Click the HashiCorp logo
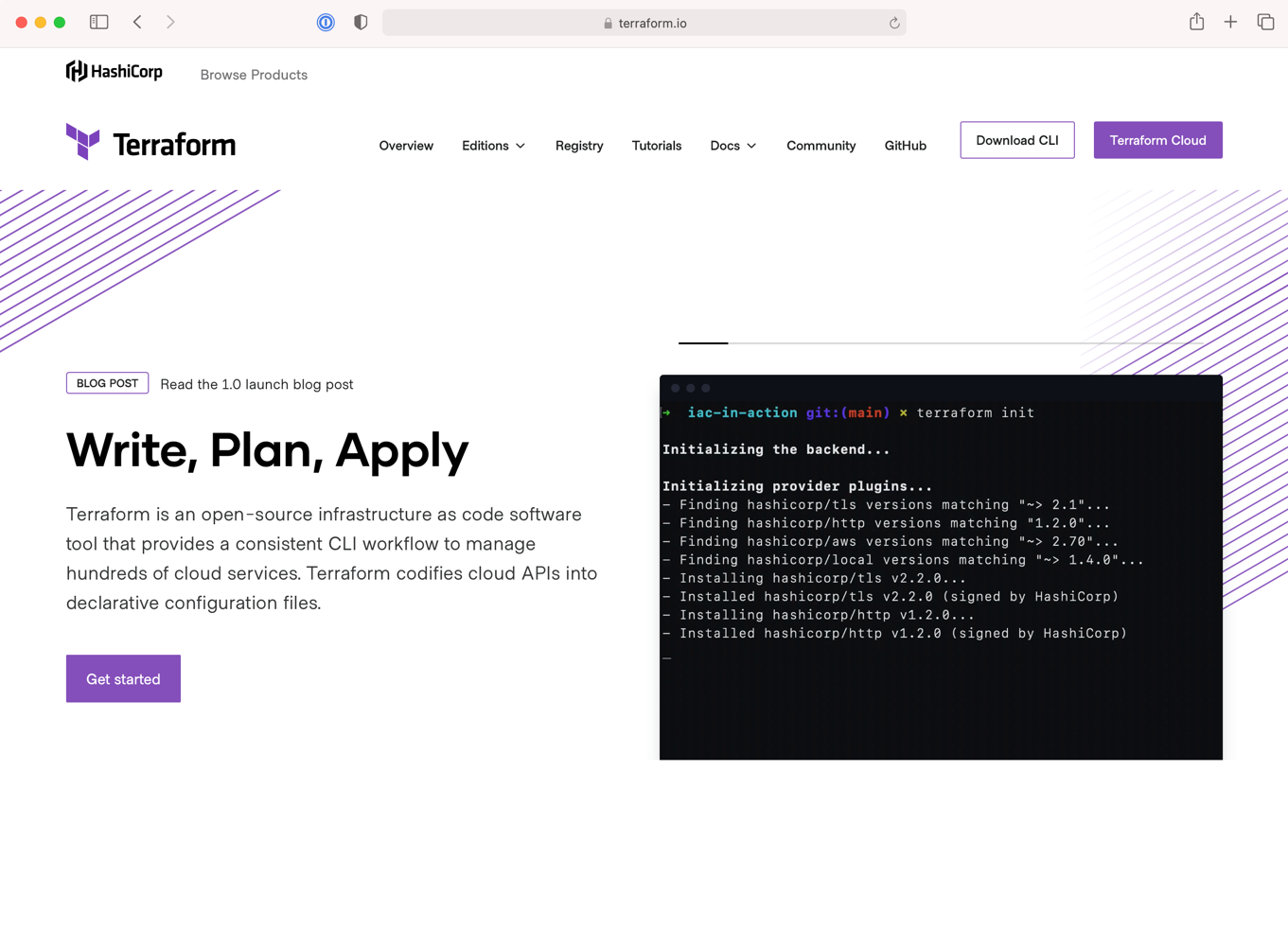1288x946 pixels. 114,71
